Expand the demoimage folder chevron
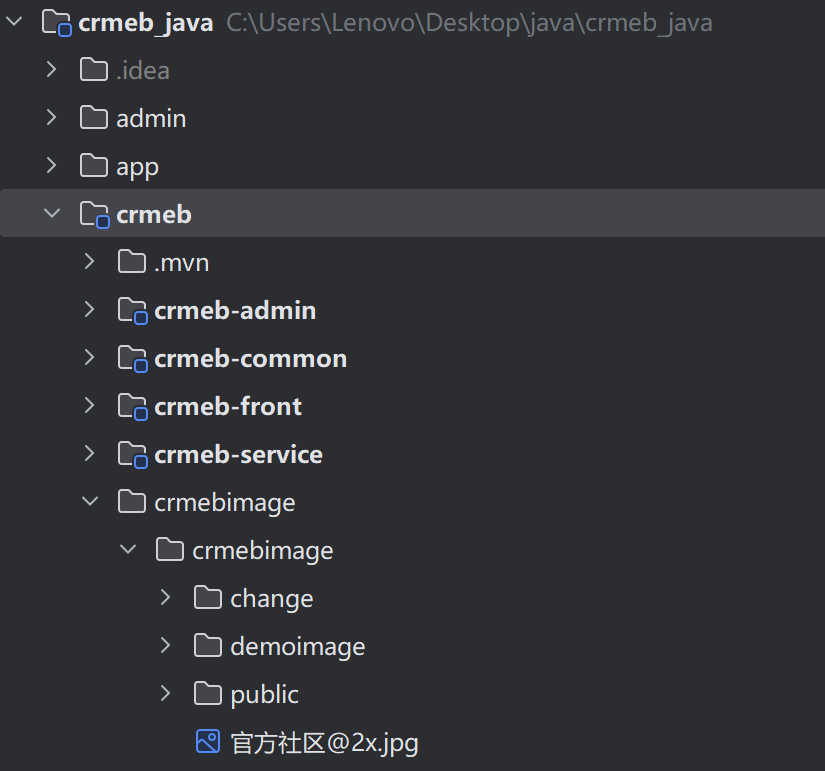825x771 pixels. [165, 645]
